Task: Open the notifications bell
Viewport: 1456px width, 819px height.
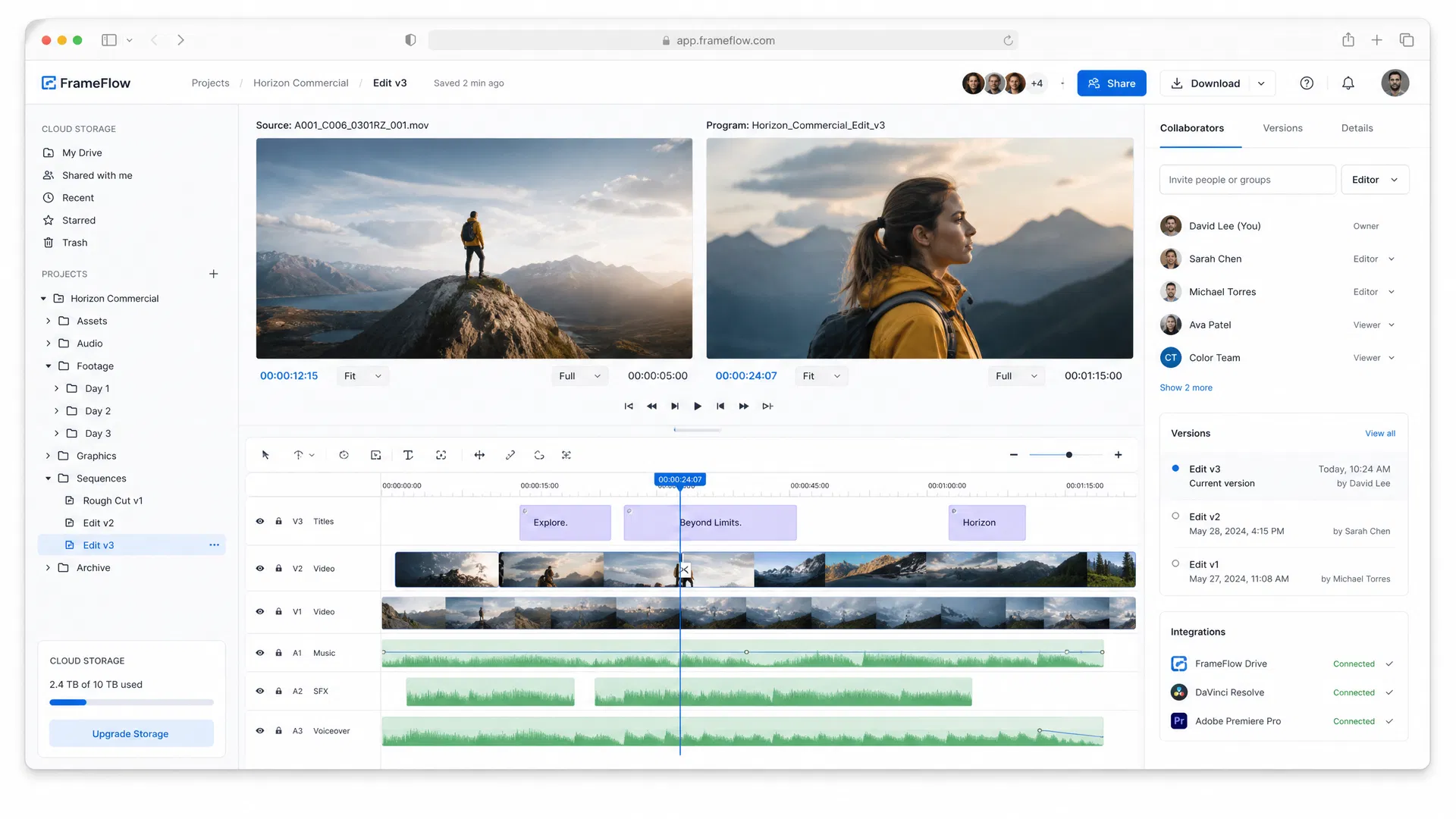Action: coord(1348,83)
